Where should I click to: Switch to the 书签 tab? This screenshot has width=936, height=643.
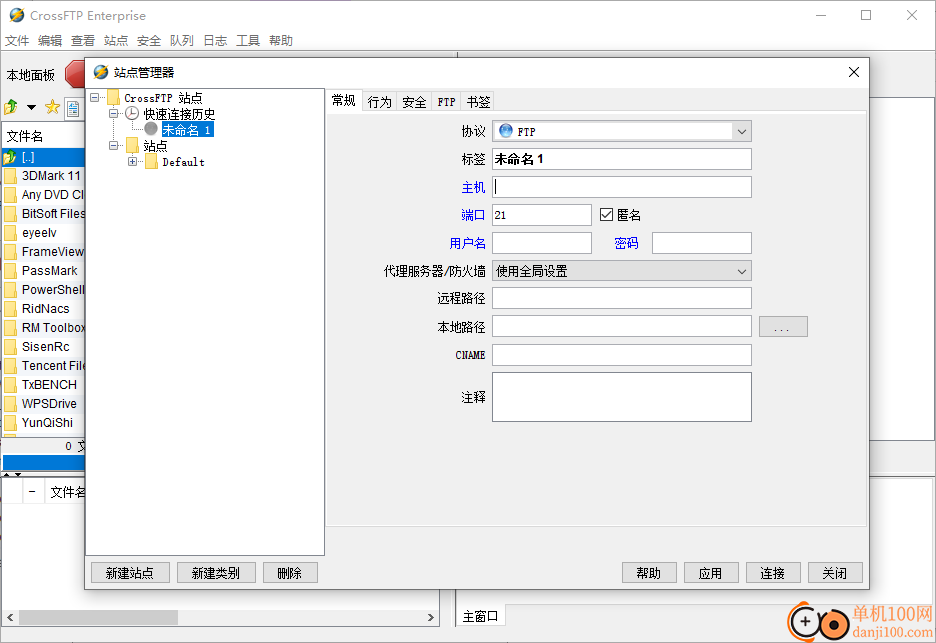tap(479, 102)
